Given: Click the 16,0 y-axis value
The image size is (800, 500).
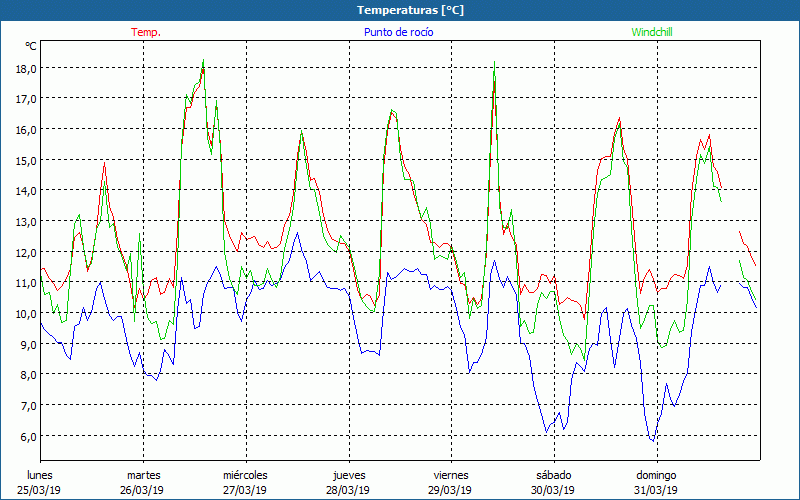Looking at the screenshot, I should coord(26,130).
